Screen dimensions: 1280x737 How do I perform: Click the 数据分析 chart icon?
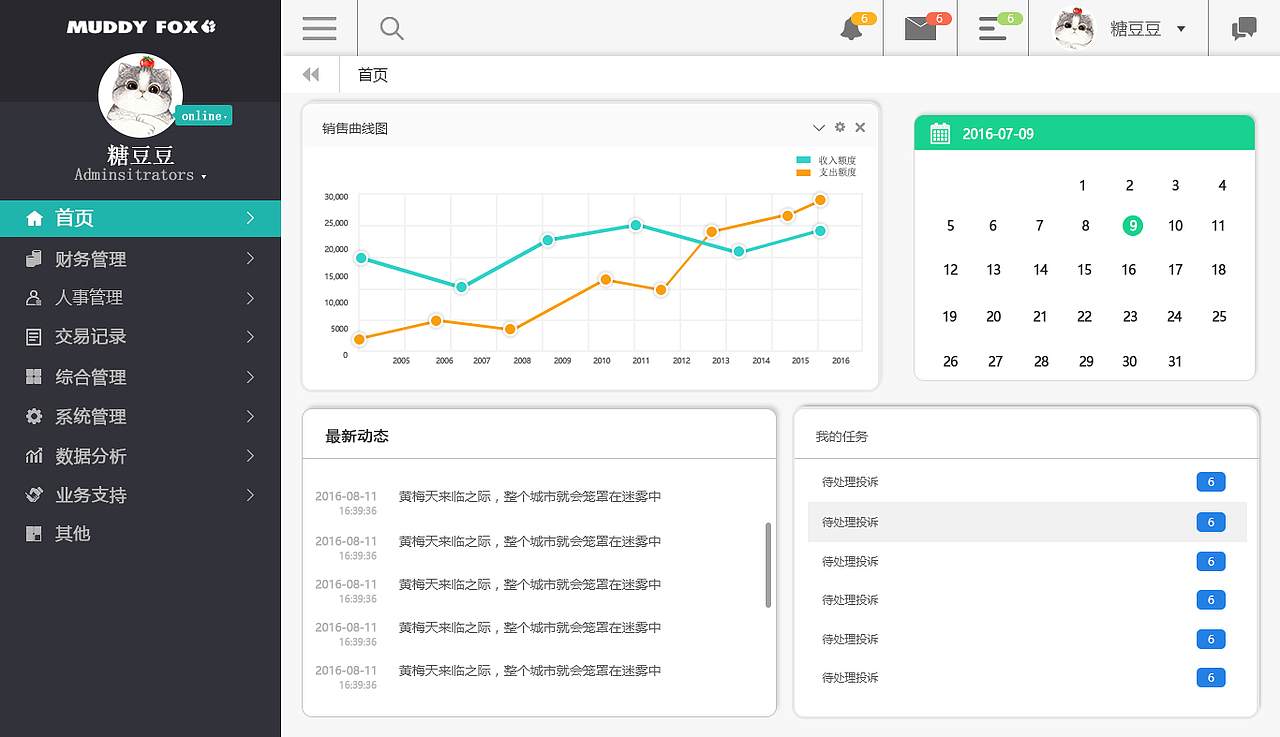point(34,456)
